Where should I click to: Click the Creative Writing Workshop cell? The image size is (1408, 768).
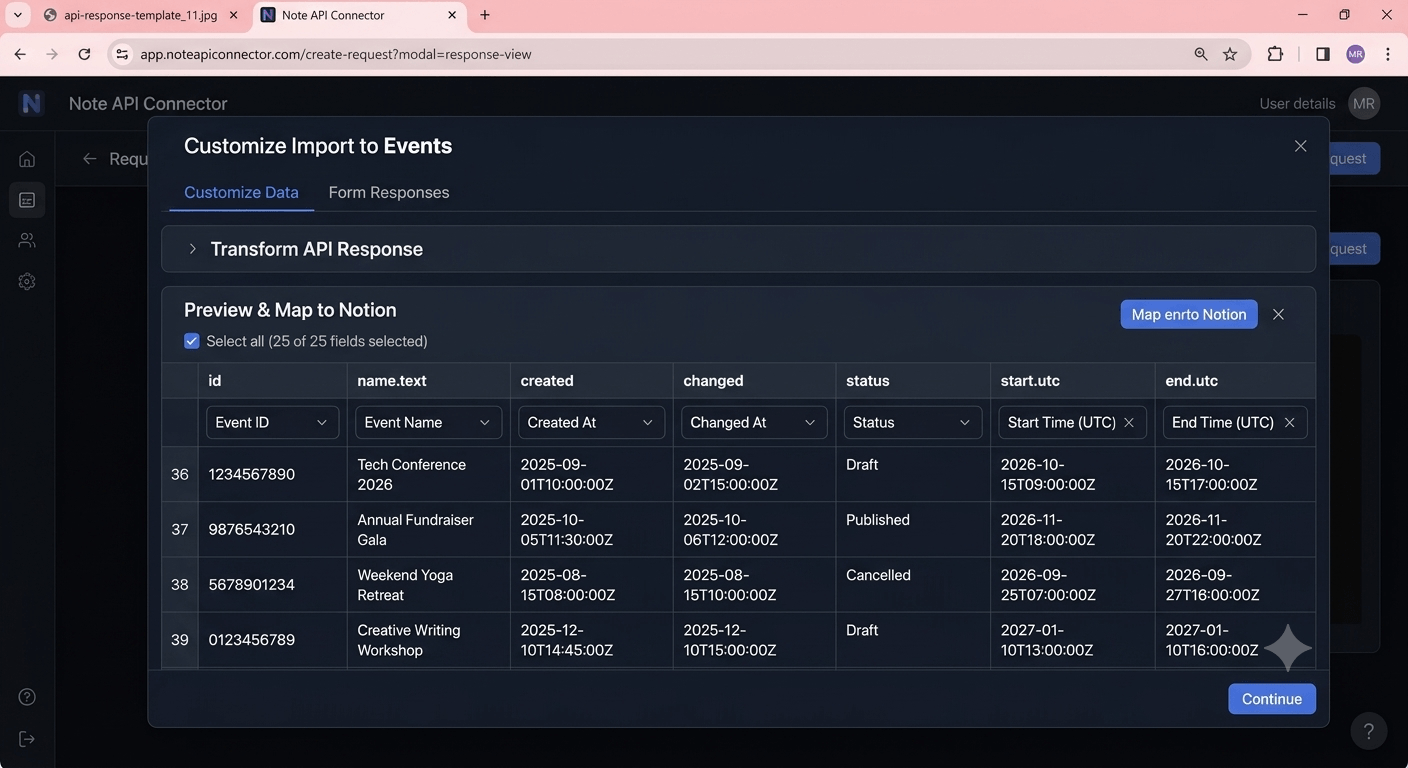pyautogui.click(x=428, y=640)
